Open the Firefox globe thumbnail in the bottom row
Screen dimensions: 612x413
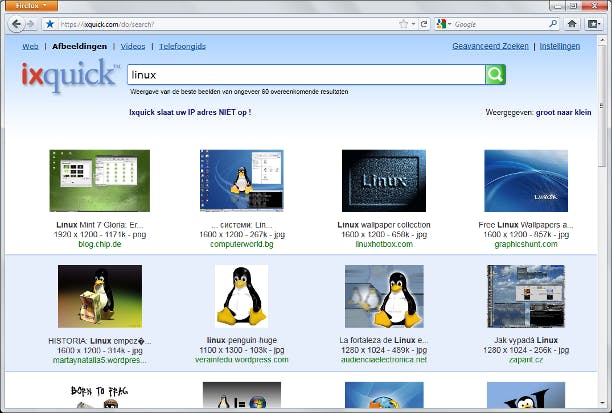(x=384, y=395)
